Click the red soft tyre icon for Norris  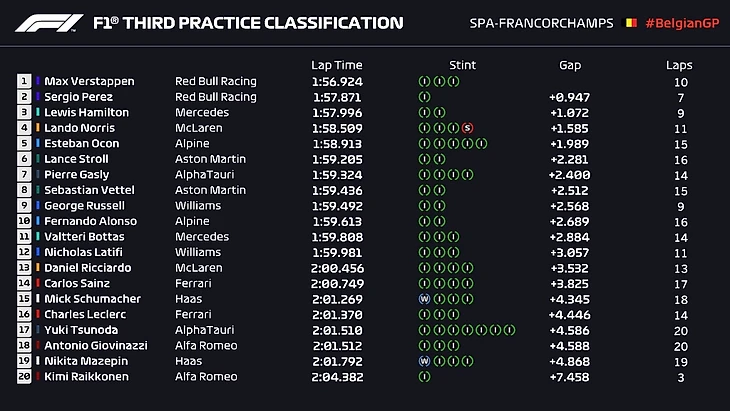[x=467, y=128]
